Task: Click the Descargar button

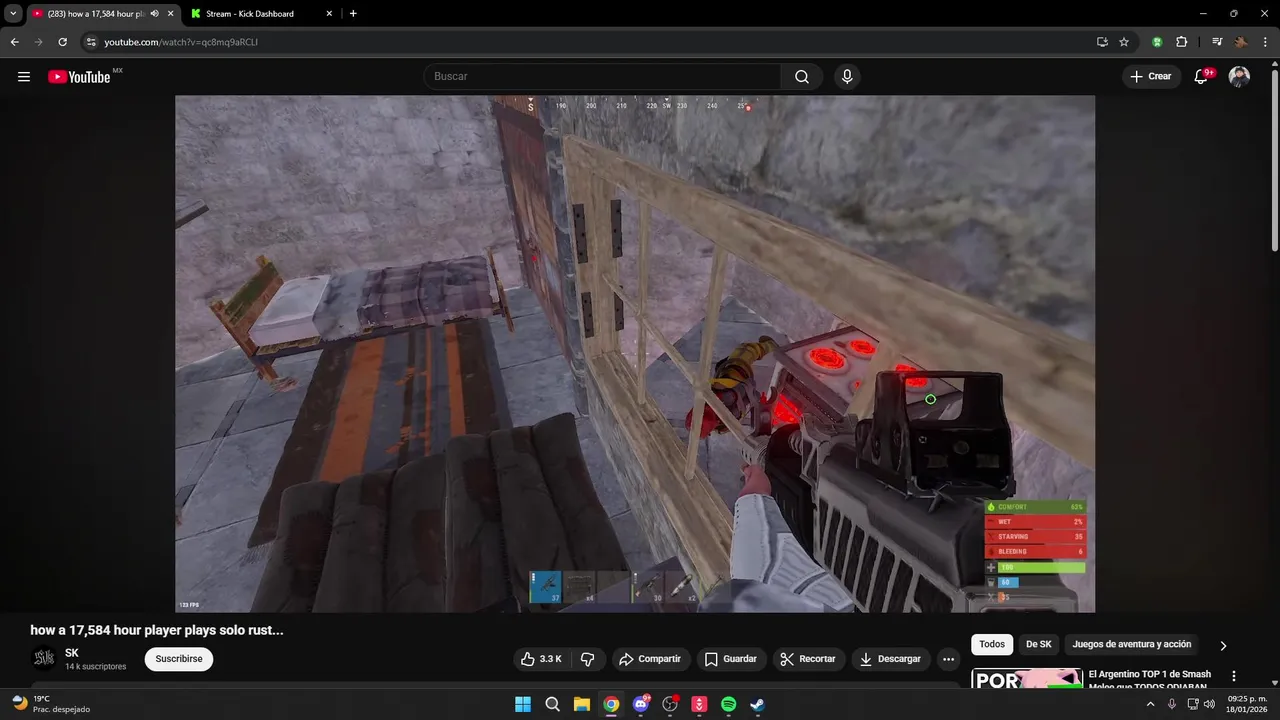Action: (x=891, y=659)
